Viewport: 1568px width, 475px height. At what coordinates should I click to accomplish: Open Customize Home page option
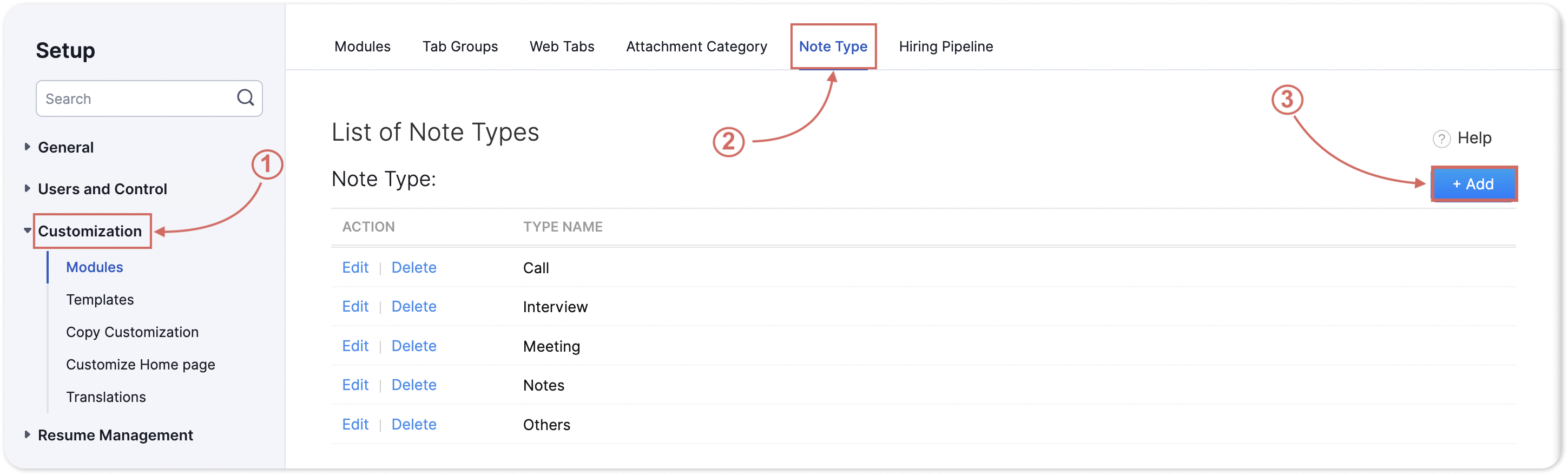click(140, 364)
